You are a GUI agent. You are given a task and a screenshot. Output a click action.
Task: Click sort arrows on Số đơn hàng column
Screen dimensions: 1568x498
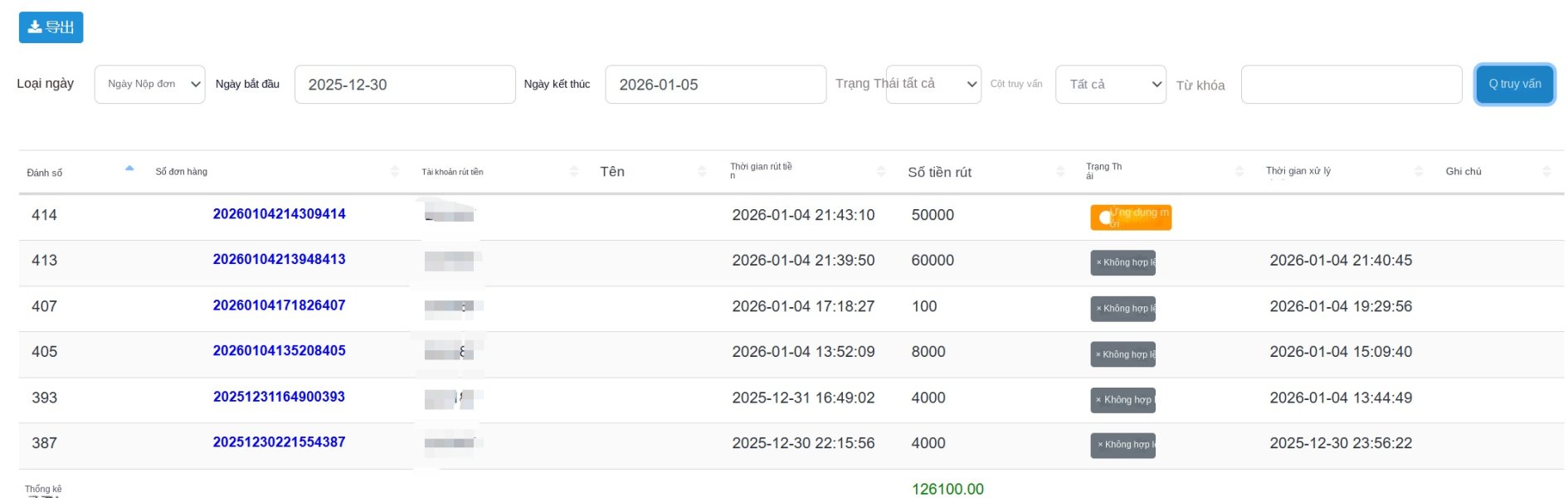tap(394, 171)
